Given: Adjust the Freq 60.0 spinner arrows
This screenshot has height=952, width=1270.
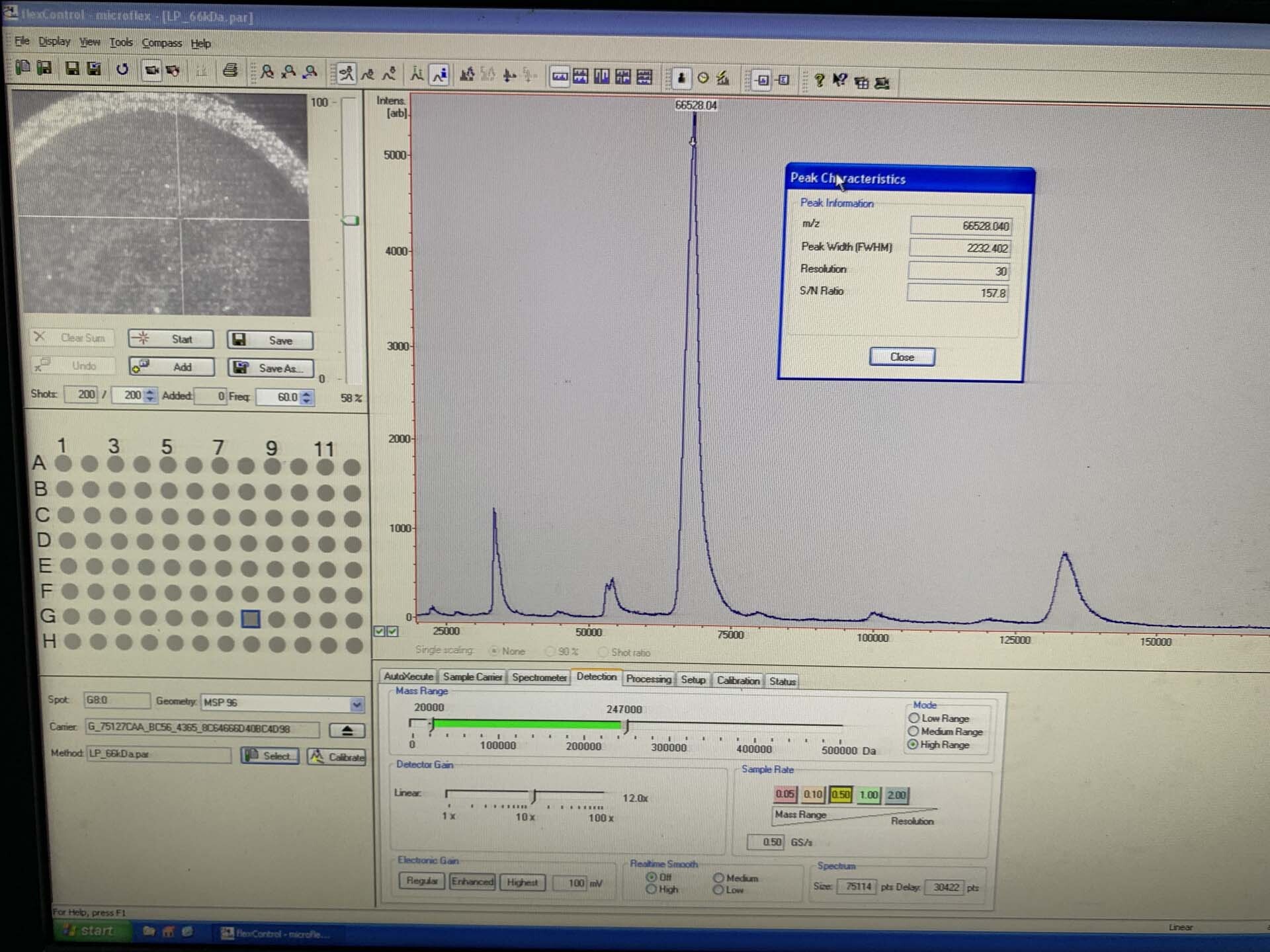Looking at the screenshot, I should coord(306,397).
